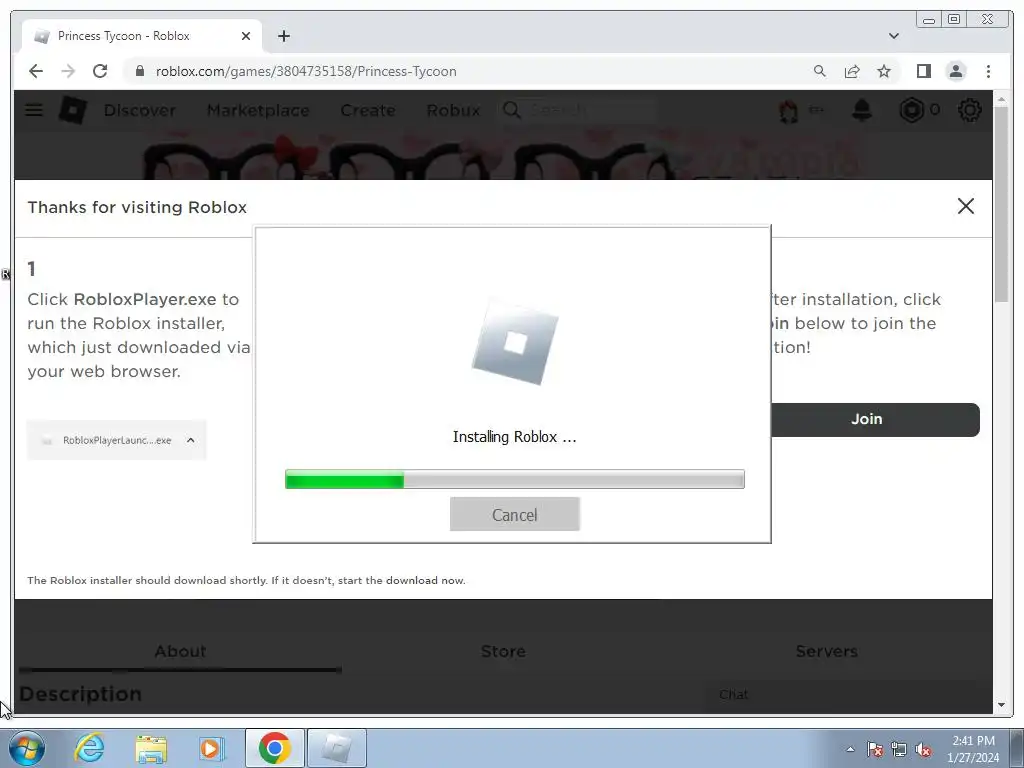The image size is (1024, 768).
Task: Switch to the Store tab
Action: pyautogui.click(x=503, y=651)
